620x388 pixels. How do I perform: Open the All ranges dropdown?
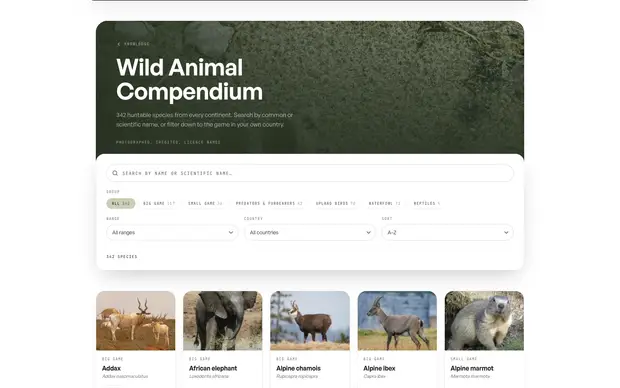tap(172, 233)
